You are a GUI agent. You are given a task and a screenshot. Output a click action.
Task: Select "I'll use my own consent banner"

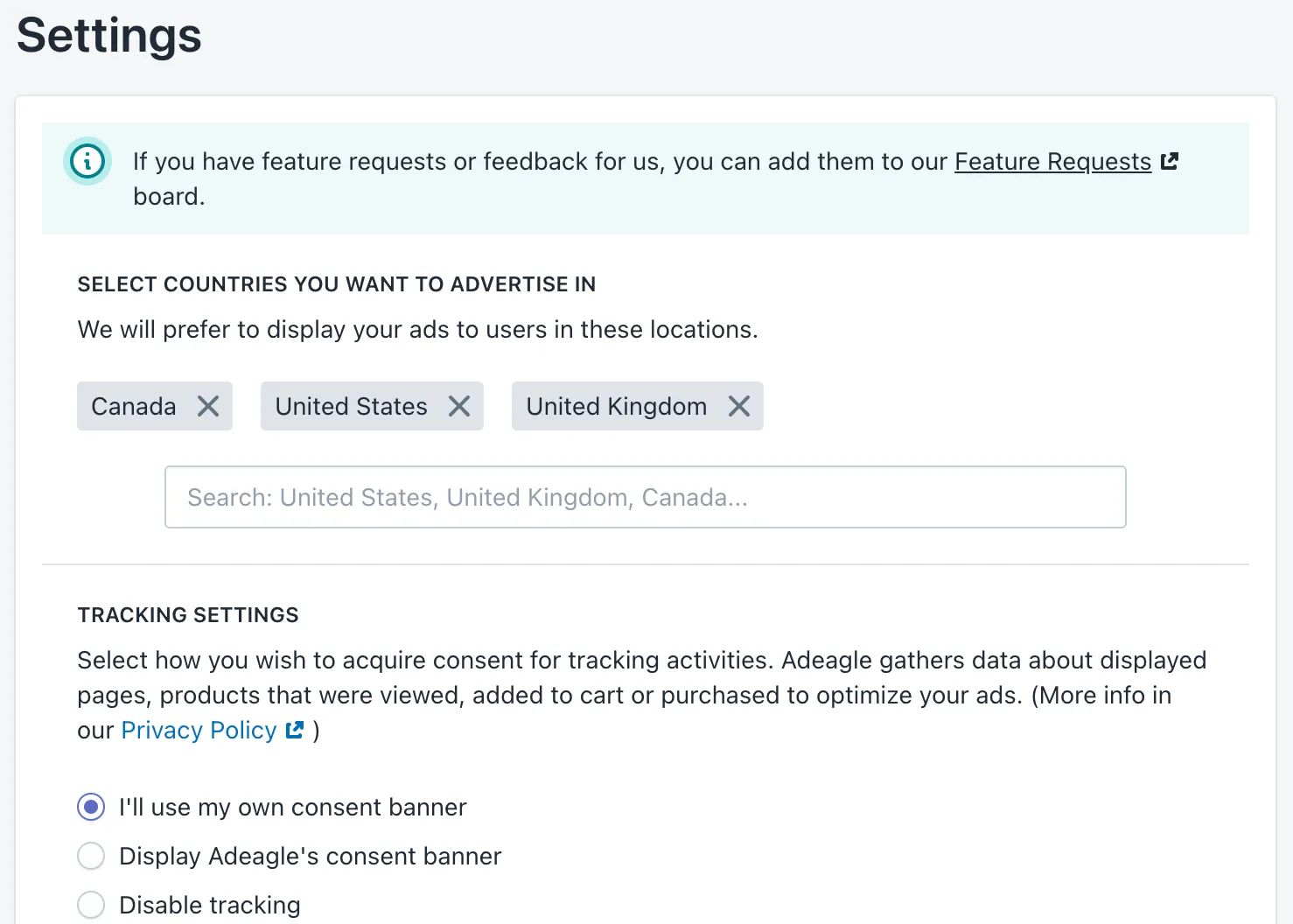[x=91, y=807]
